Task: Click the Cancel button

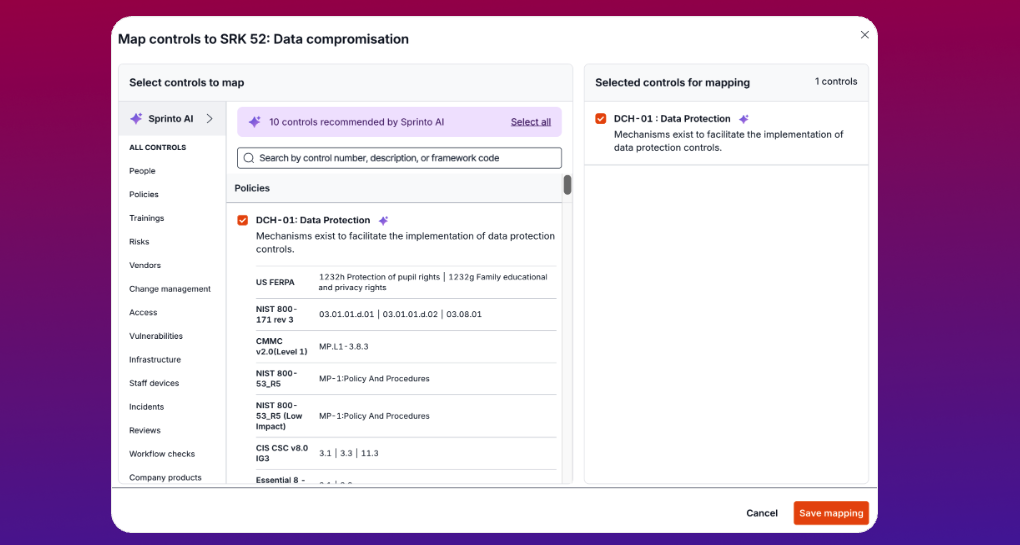Action: [x=761, y=513]
